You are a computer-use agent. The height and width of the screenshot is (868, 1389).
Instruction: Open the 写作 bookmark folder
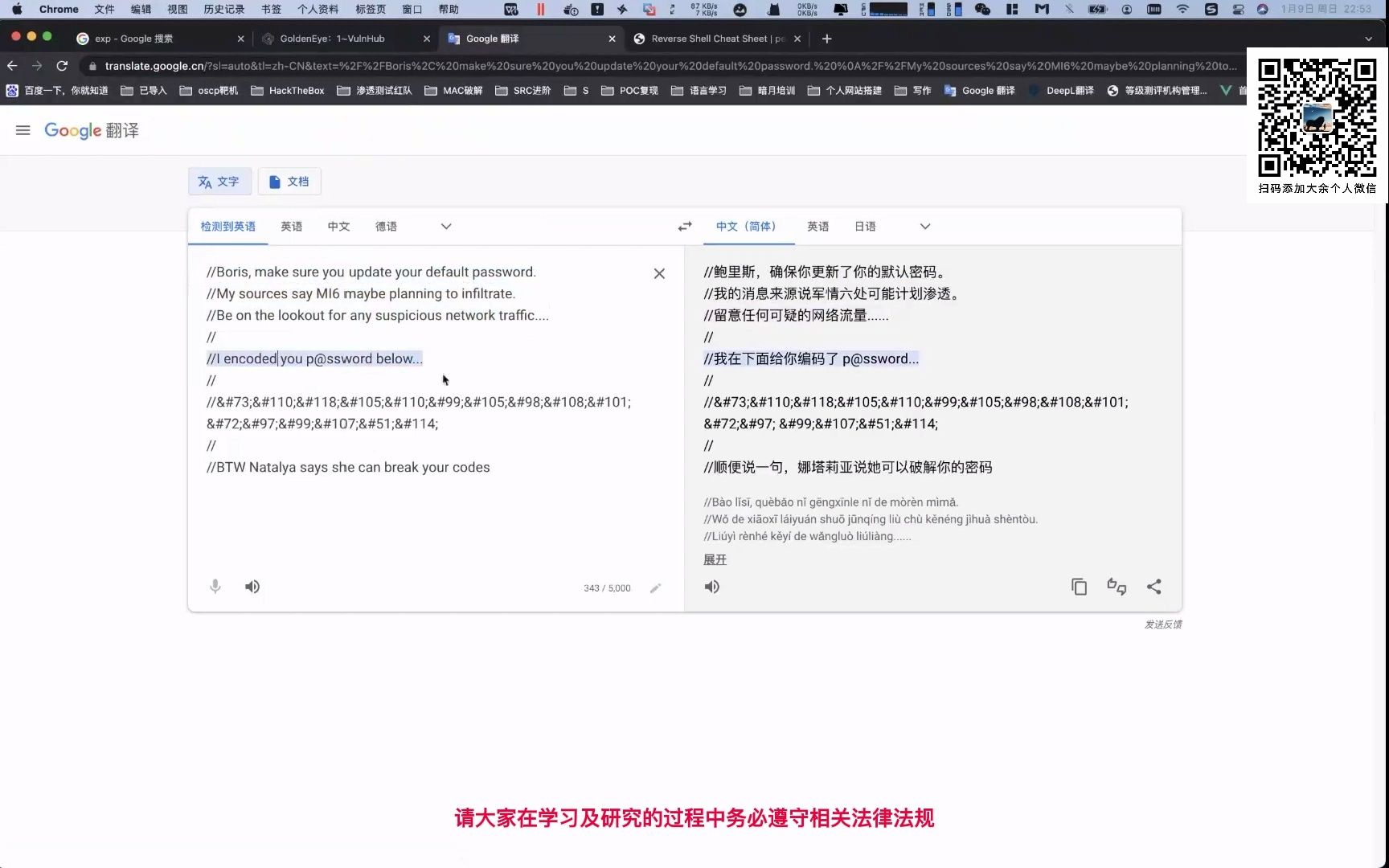coord(913,91)
